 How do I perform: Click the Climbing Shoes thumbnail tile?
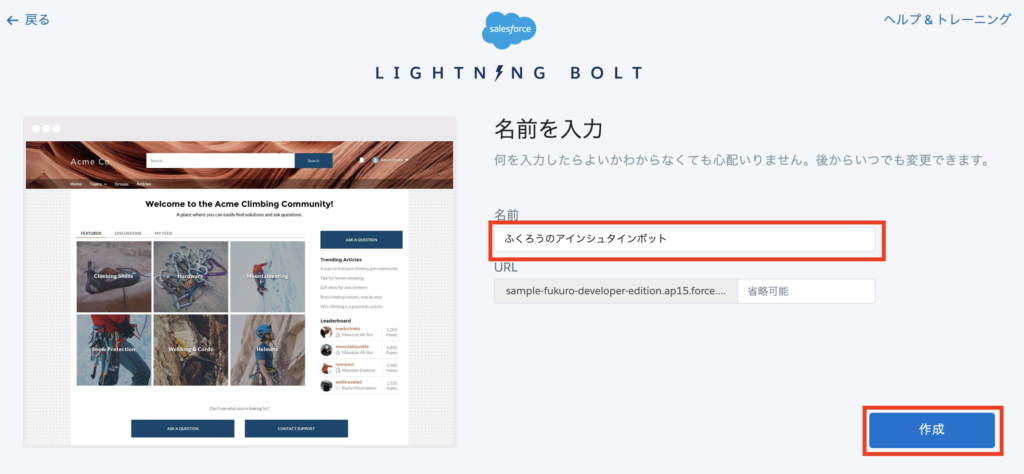(x=114, y=276)
